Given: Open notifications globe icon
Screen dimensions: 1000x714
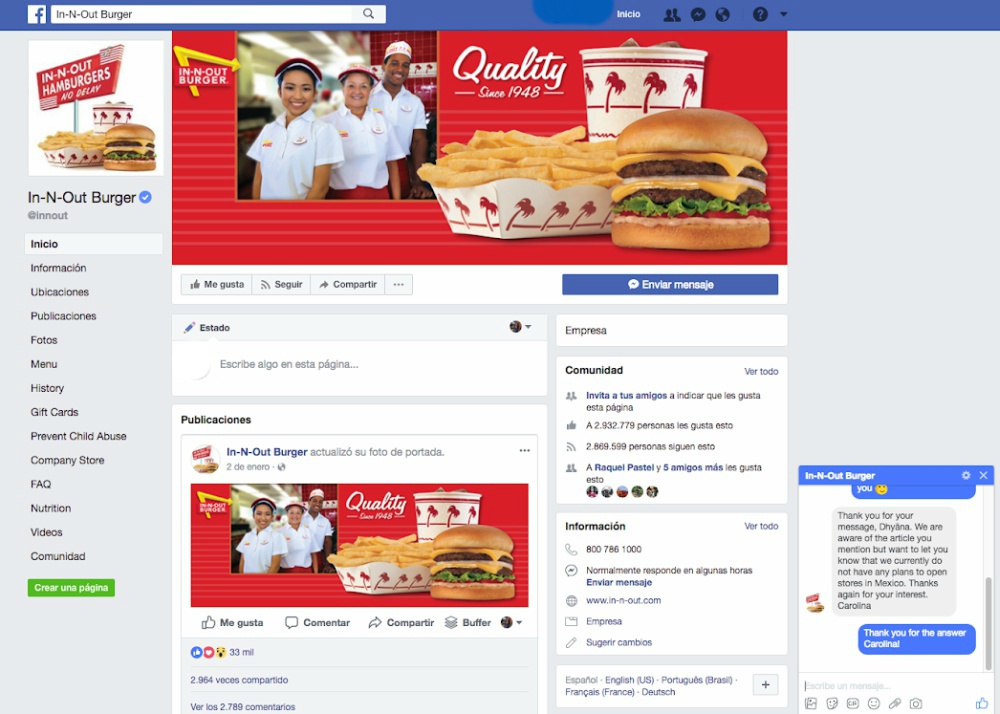Looking at the screenshot, I should click(x=723, y=15).
